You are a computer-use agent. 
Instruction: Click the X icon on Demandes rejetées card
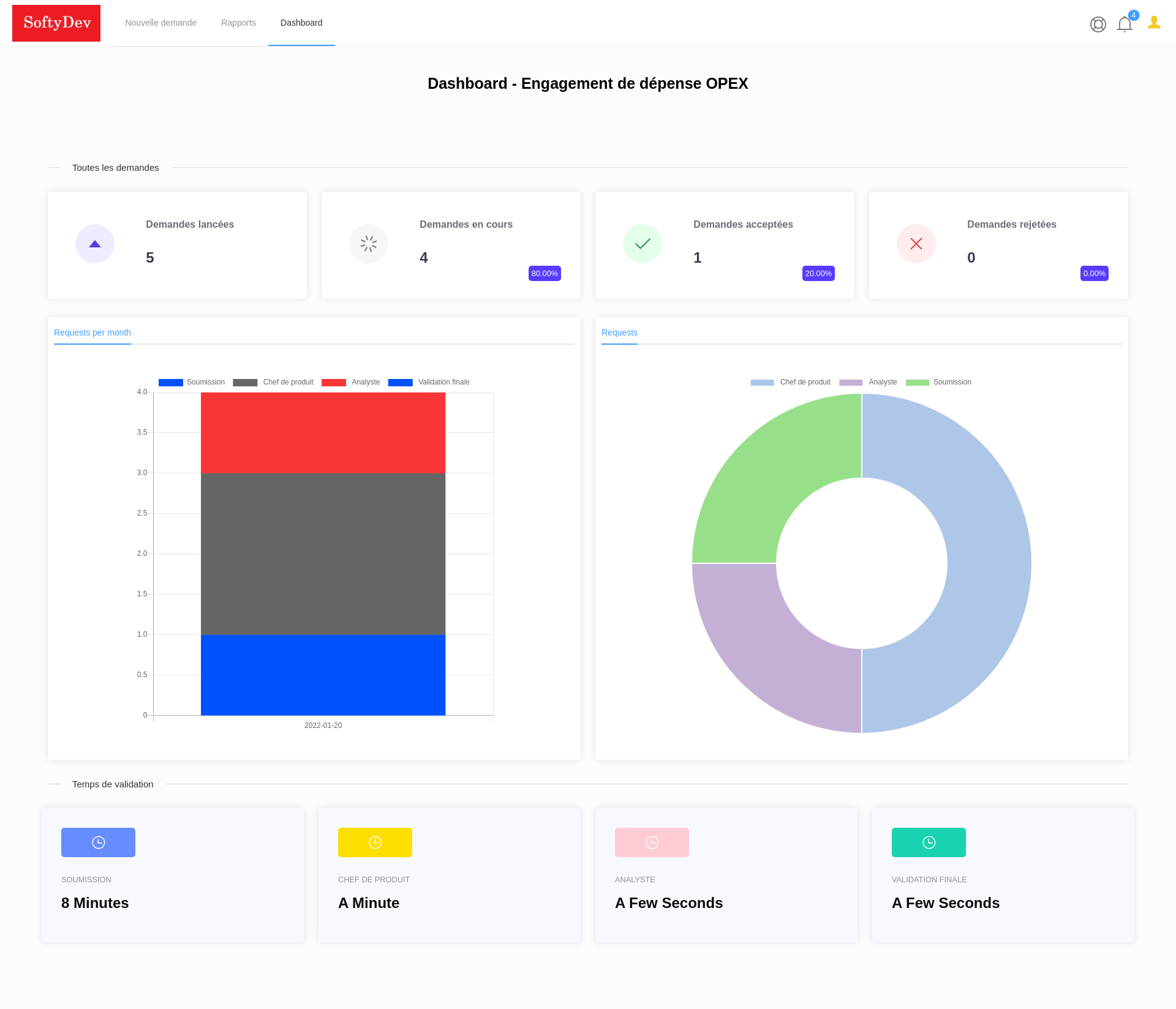pyautogui.click(x=916, y=243)
